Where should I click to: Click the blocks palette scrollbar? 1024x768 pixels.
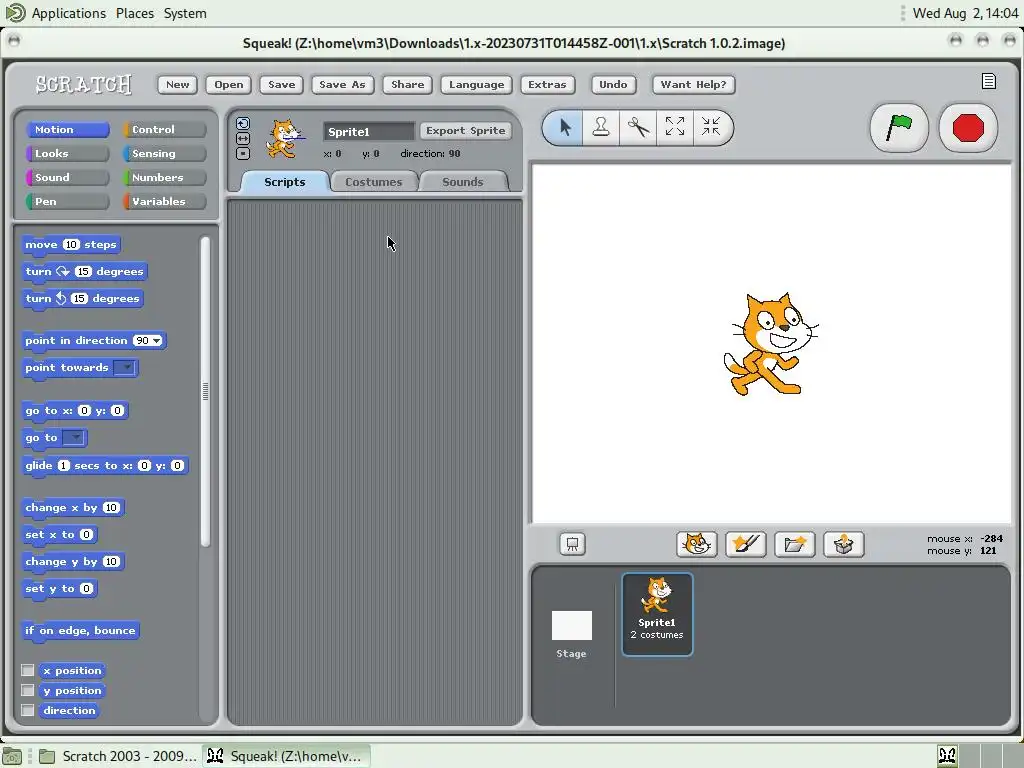(205, 391)
